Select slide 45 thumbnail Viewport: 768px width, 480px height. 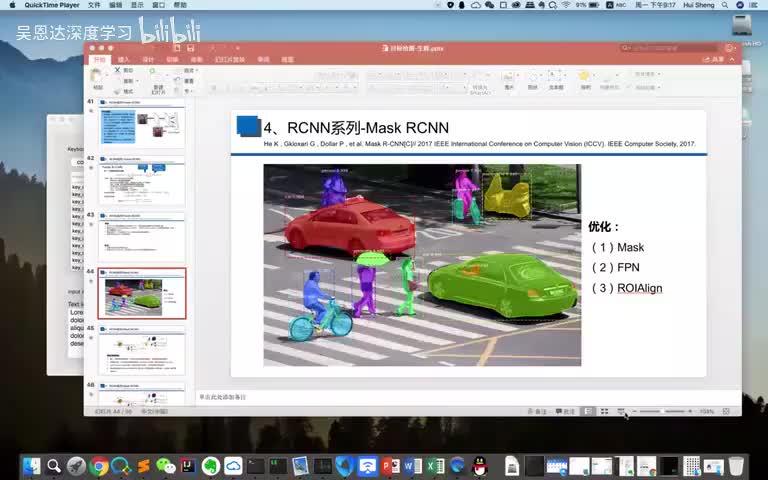(142, 352)
